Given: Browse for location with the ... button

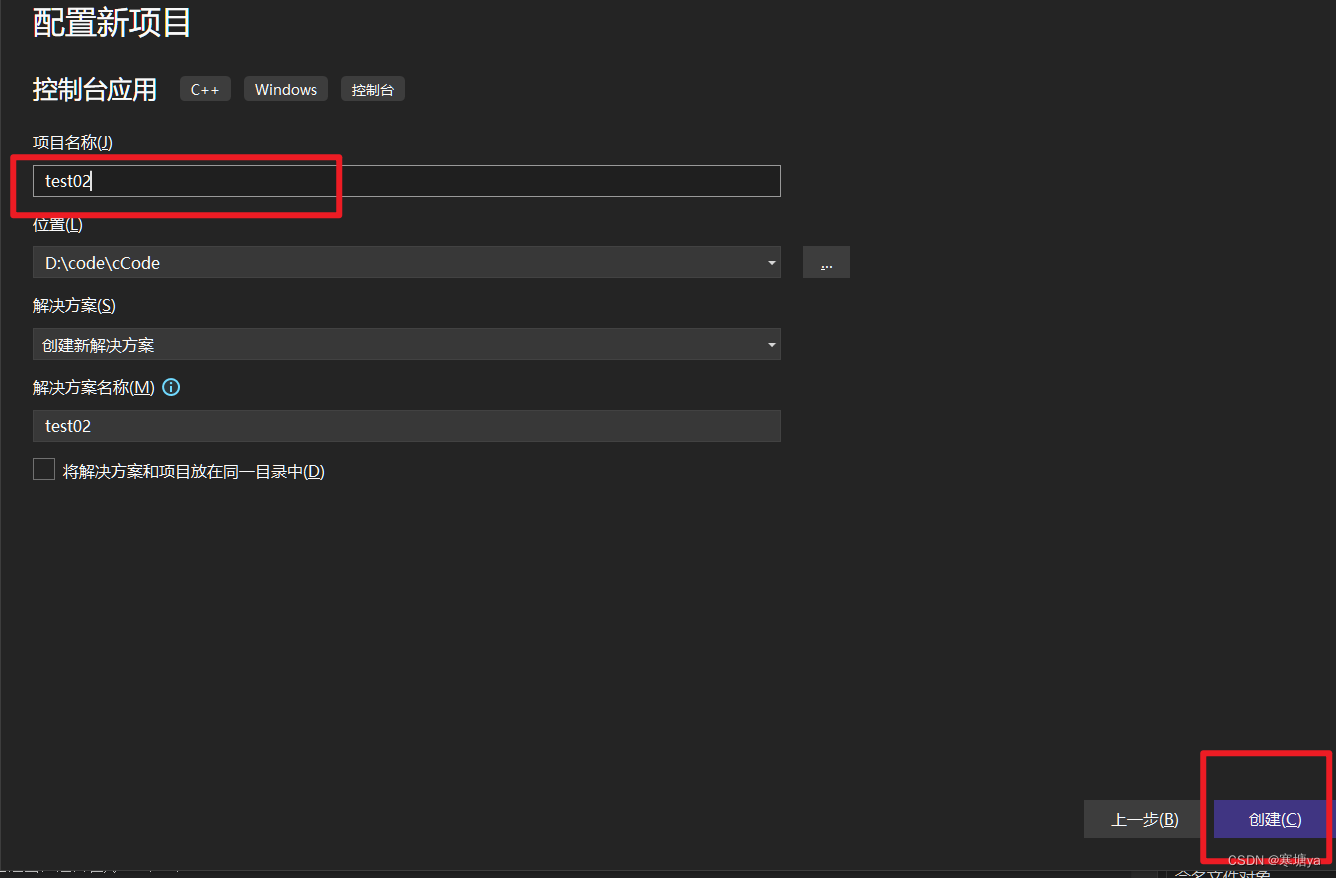Looking at the screenshot, I should click(826, 263).
